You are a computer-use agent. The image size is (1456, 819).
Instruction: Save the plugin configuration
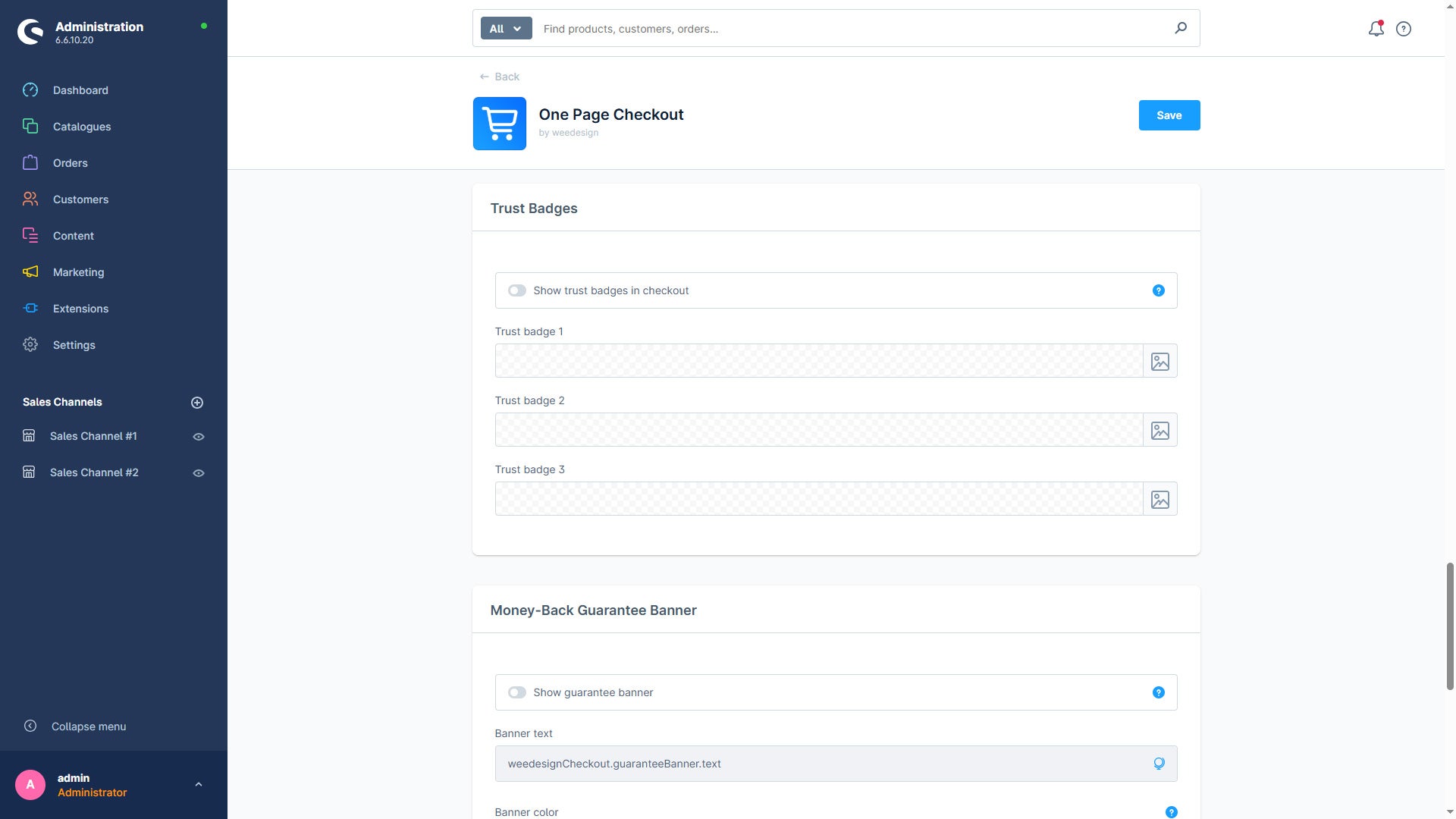click(x=1169, y=115)
